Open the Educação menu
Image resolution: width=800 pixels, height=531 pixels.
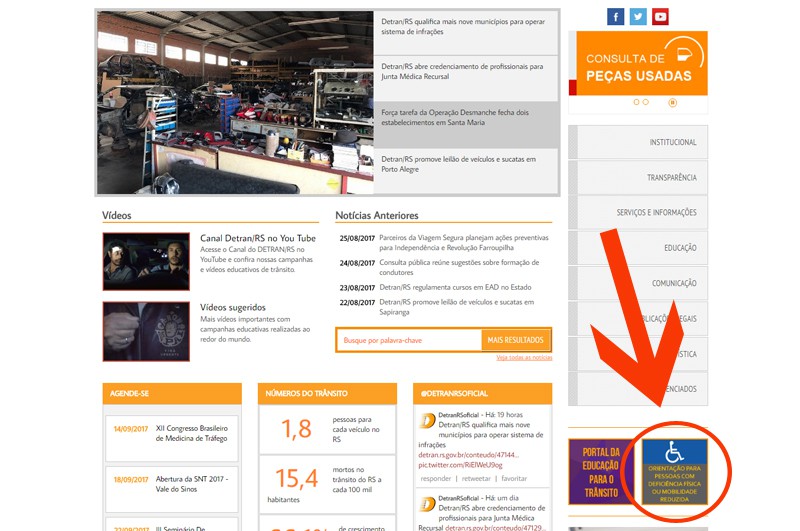pyautogui.click(x=638, y=247)
